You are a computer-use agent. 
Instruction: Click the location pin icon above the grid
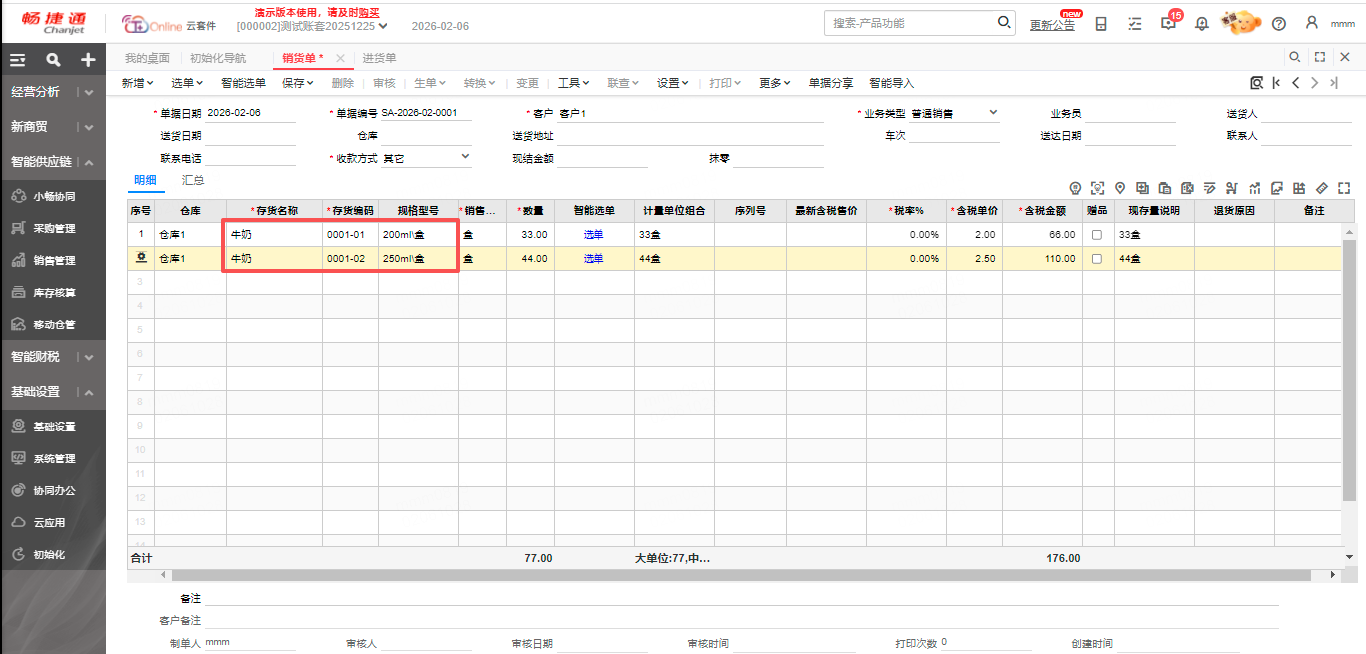point(1120,188)
